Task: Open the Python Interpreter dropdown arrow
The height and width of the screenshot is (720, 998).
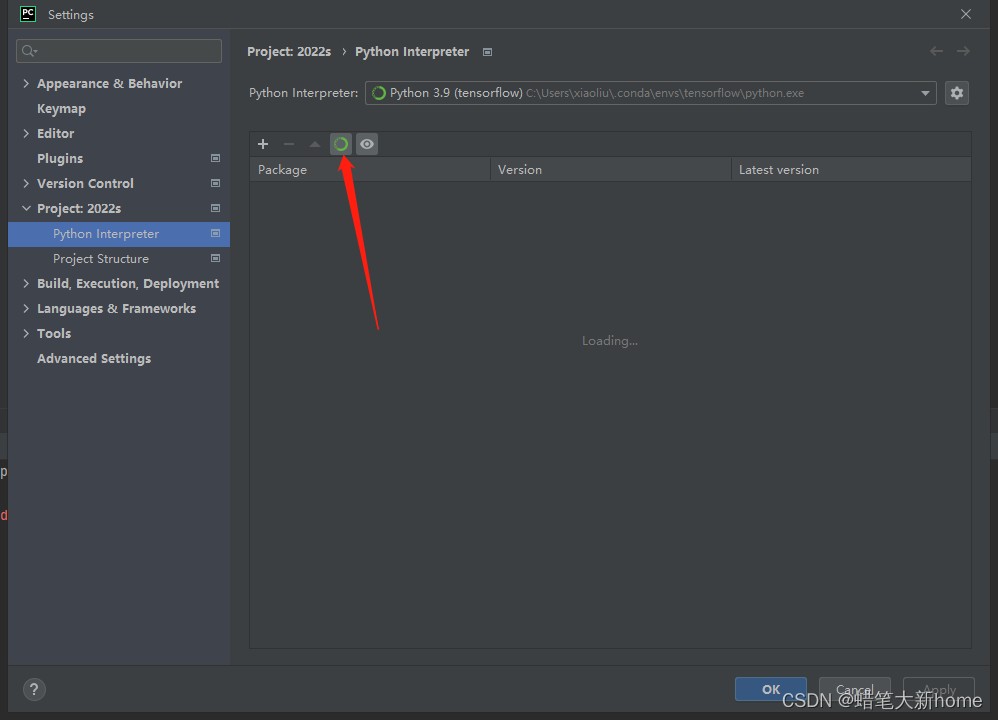Action: [x=925, y=93]
